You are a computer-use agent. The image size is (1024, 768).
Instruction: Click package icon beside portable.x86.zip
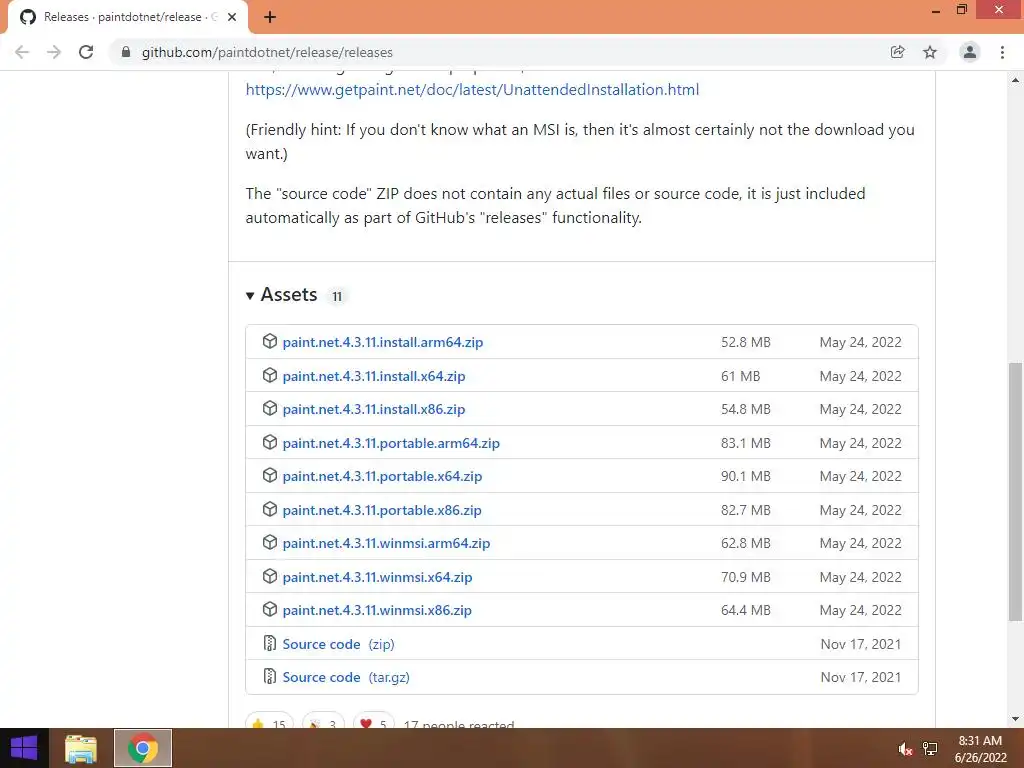pyautogui.click(x=270, y=509)
